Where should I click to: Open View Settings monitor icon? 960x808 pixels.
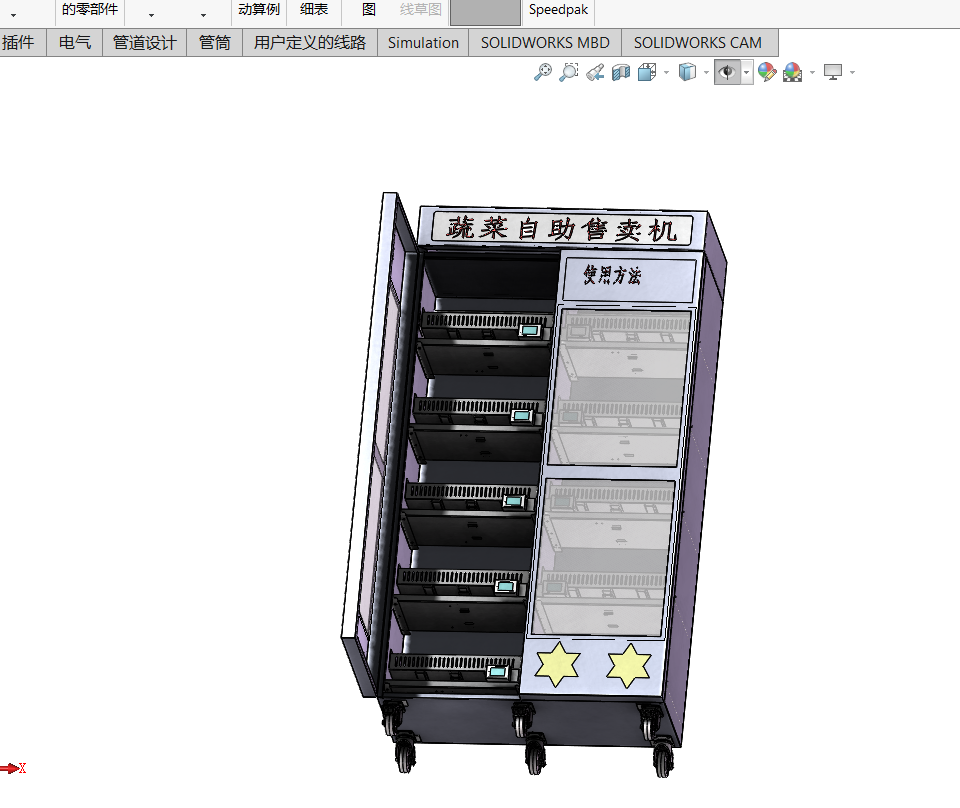(833, 72)
